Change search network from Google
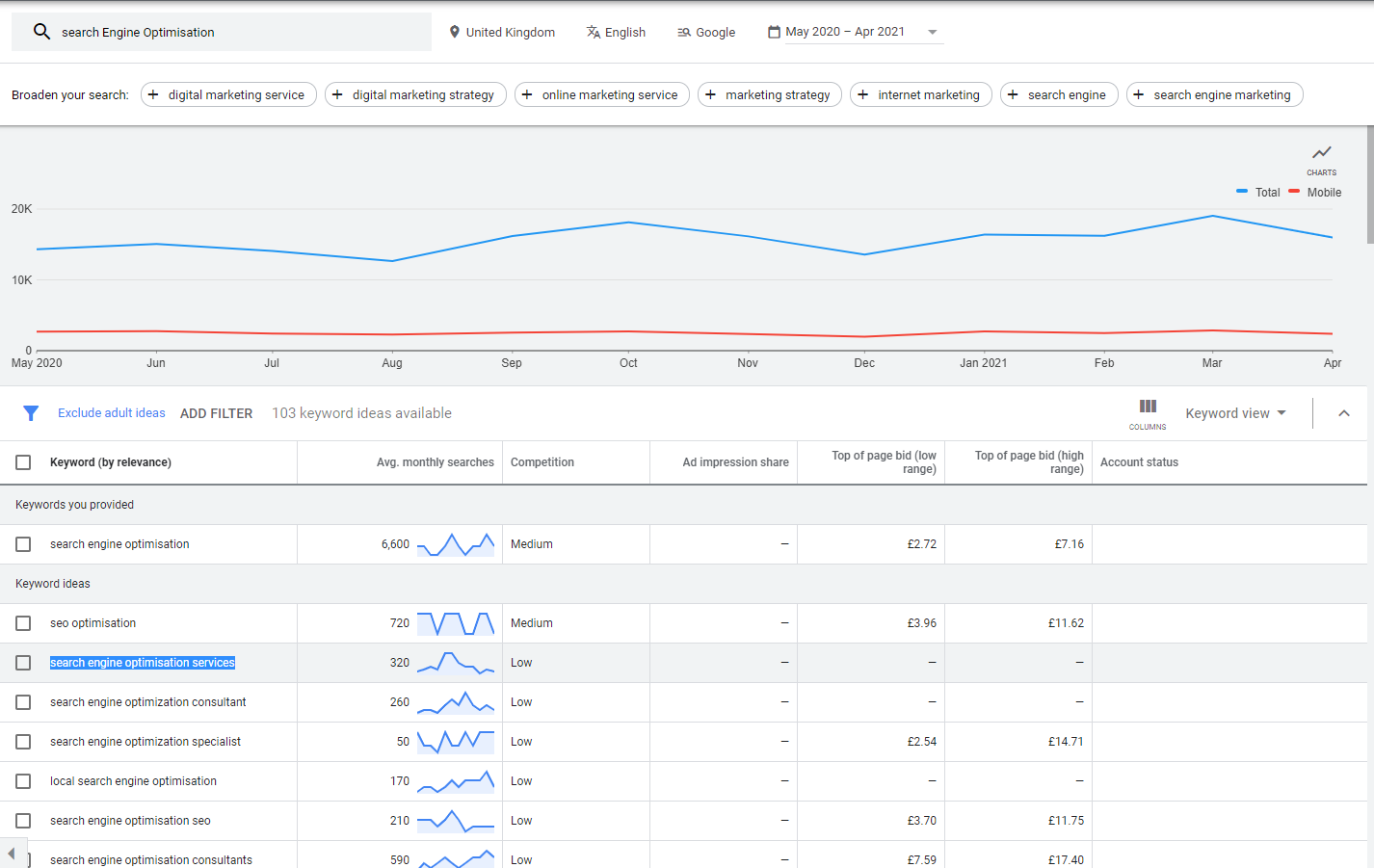 click(x=706, y=32)
